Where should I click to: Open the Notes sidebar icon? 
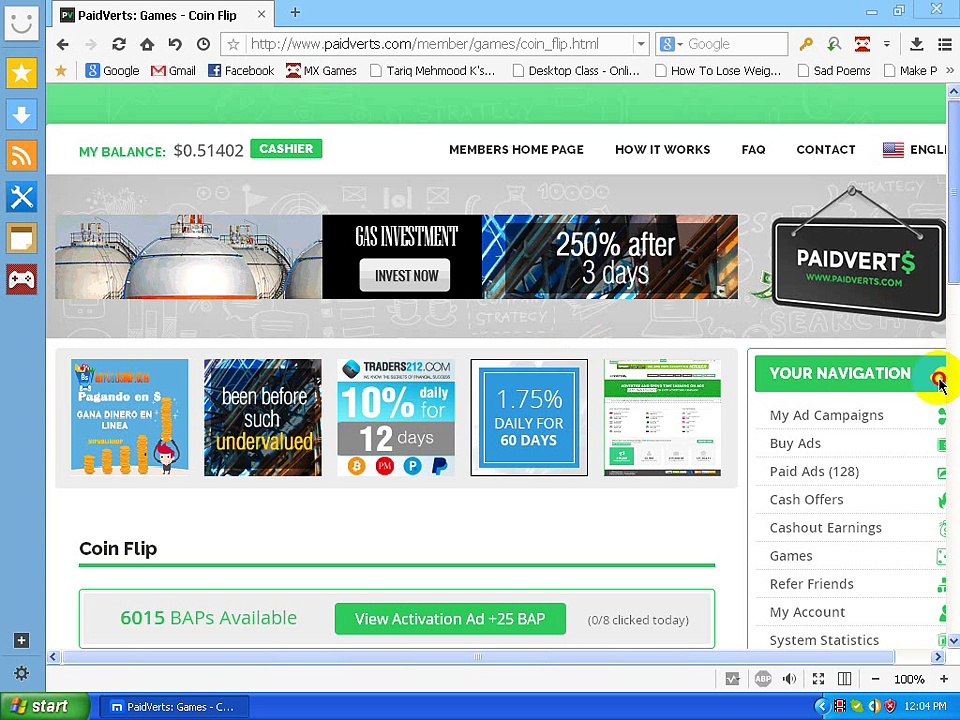(21, 238)
